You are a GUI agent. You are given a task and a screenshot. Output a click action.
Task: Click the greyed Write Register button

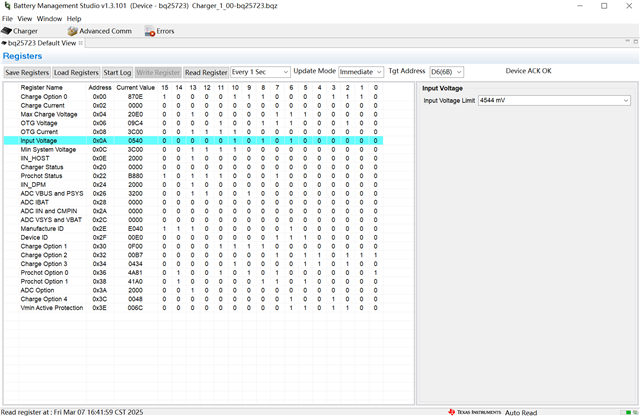point(158,72)
